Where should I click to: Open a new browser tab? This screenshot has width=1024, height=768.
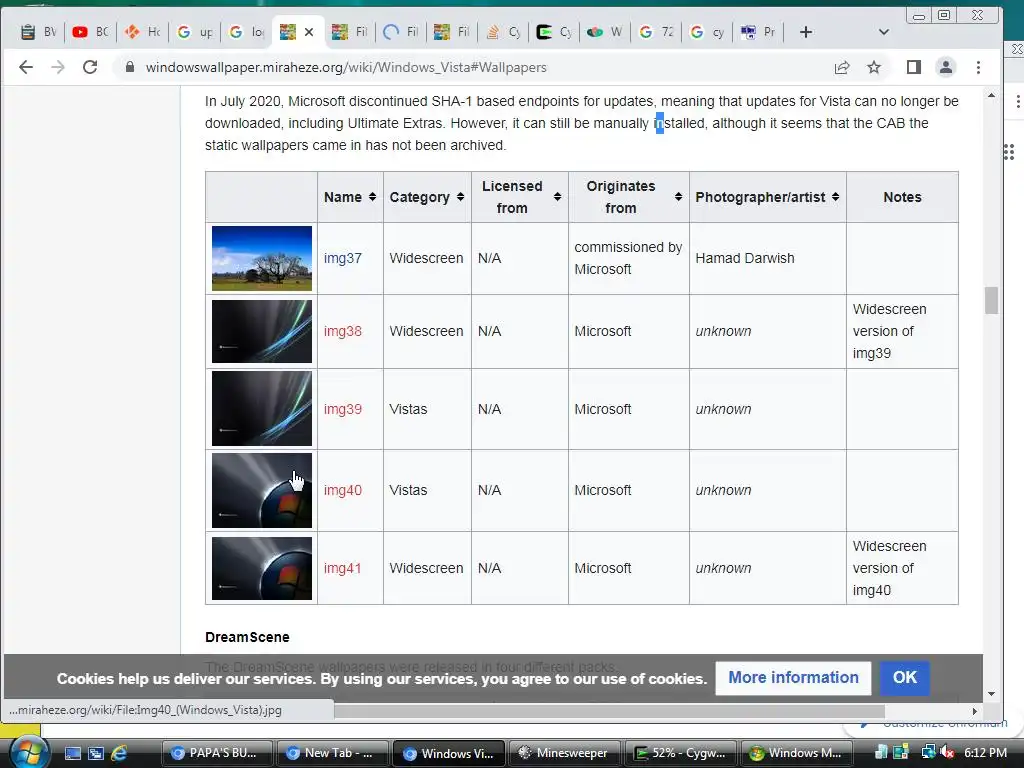[806, 32]
